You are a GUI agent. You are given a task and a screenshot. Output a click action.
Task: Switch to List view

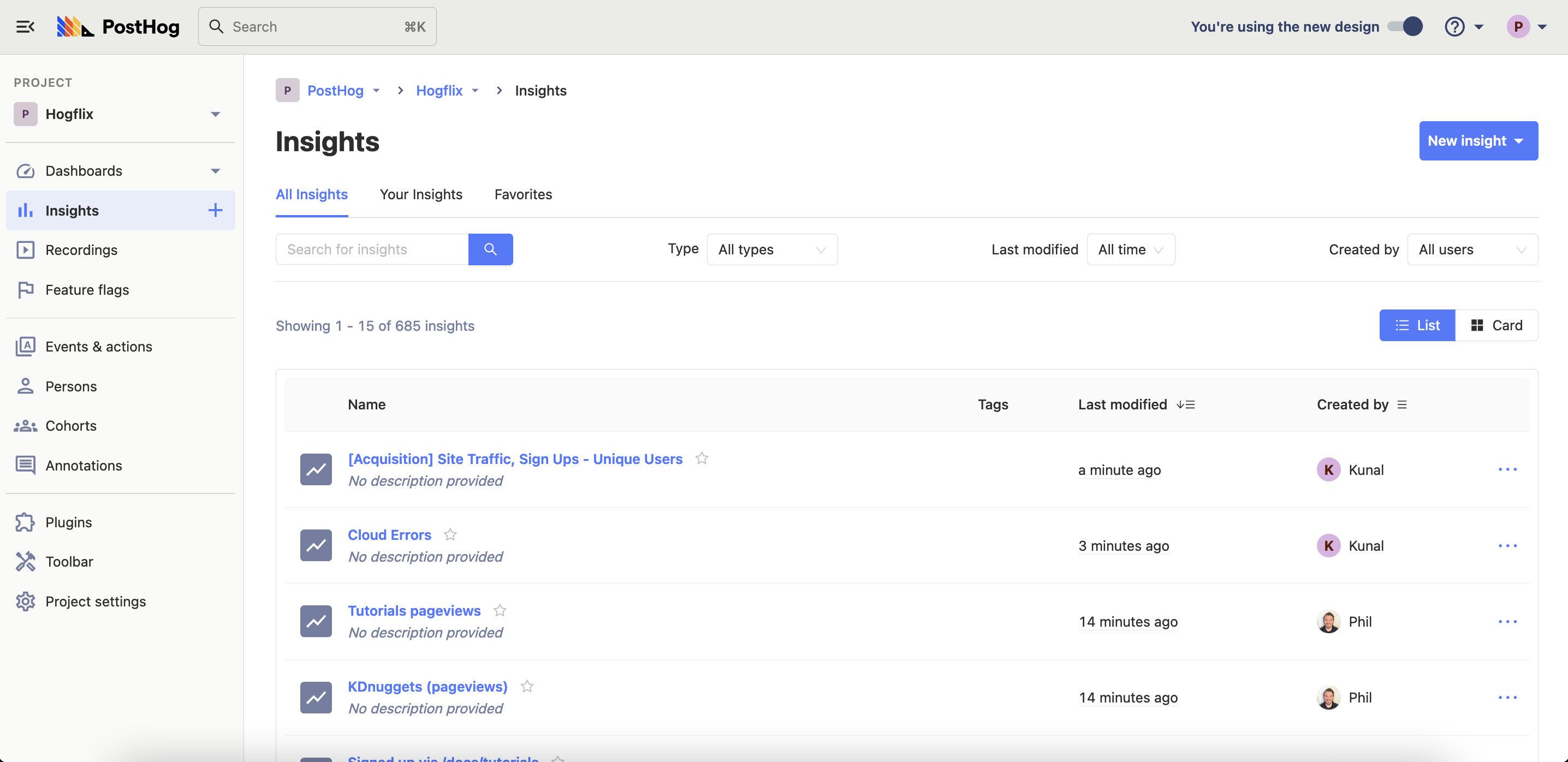(1417, 325)
